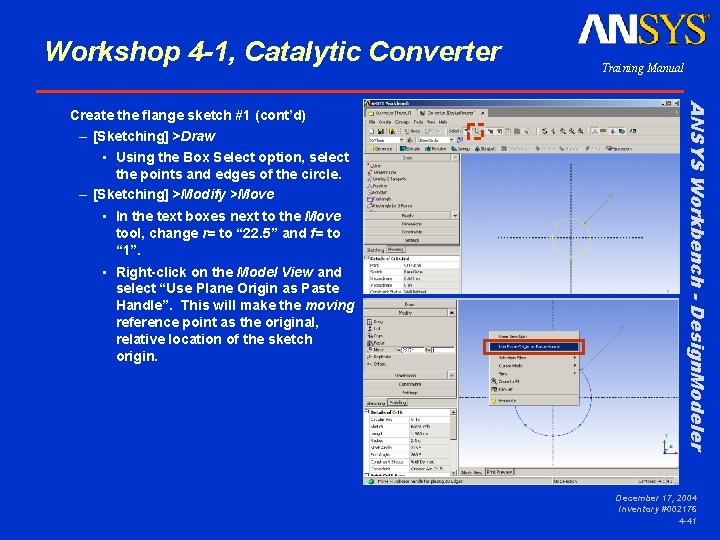720x540 pixels.
Task: Open the File menu in upper screenshot
Action: tap(372, 122)
